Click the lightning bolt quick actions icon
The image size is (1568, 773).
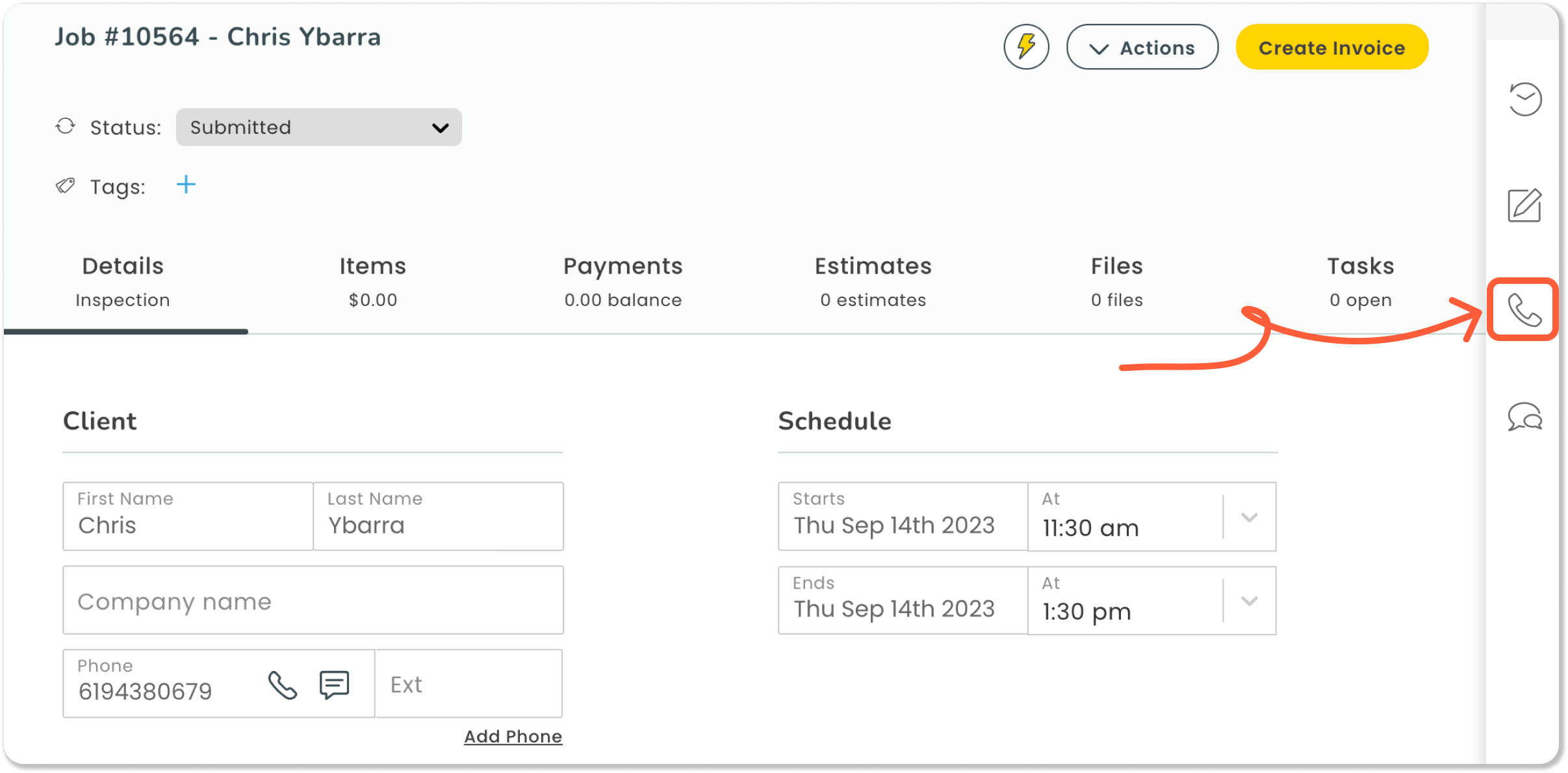point(1026,47)
